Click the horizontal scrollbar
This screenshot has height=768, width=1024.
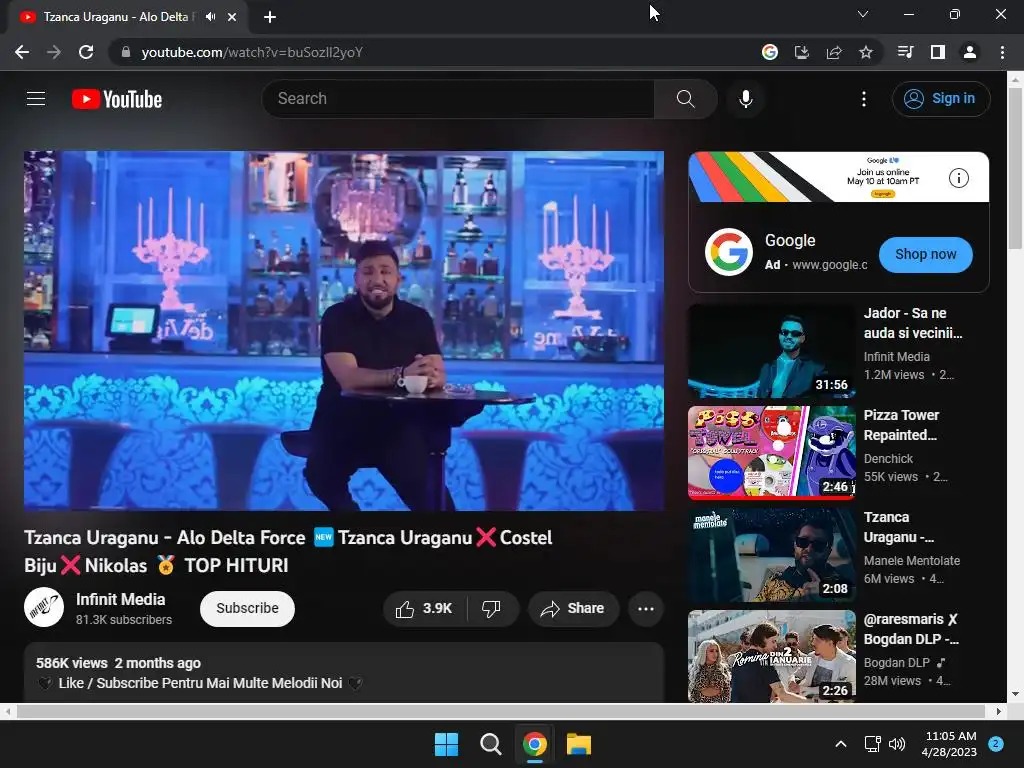coord(500,712)
